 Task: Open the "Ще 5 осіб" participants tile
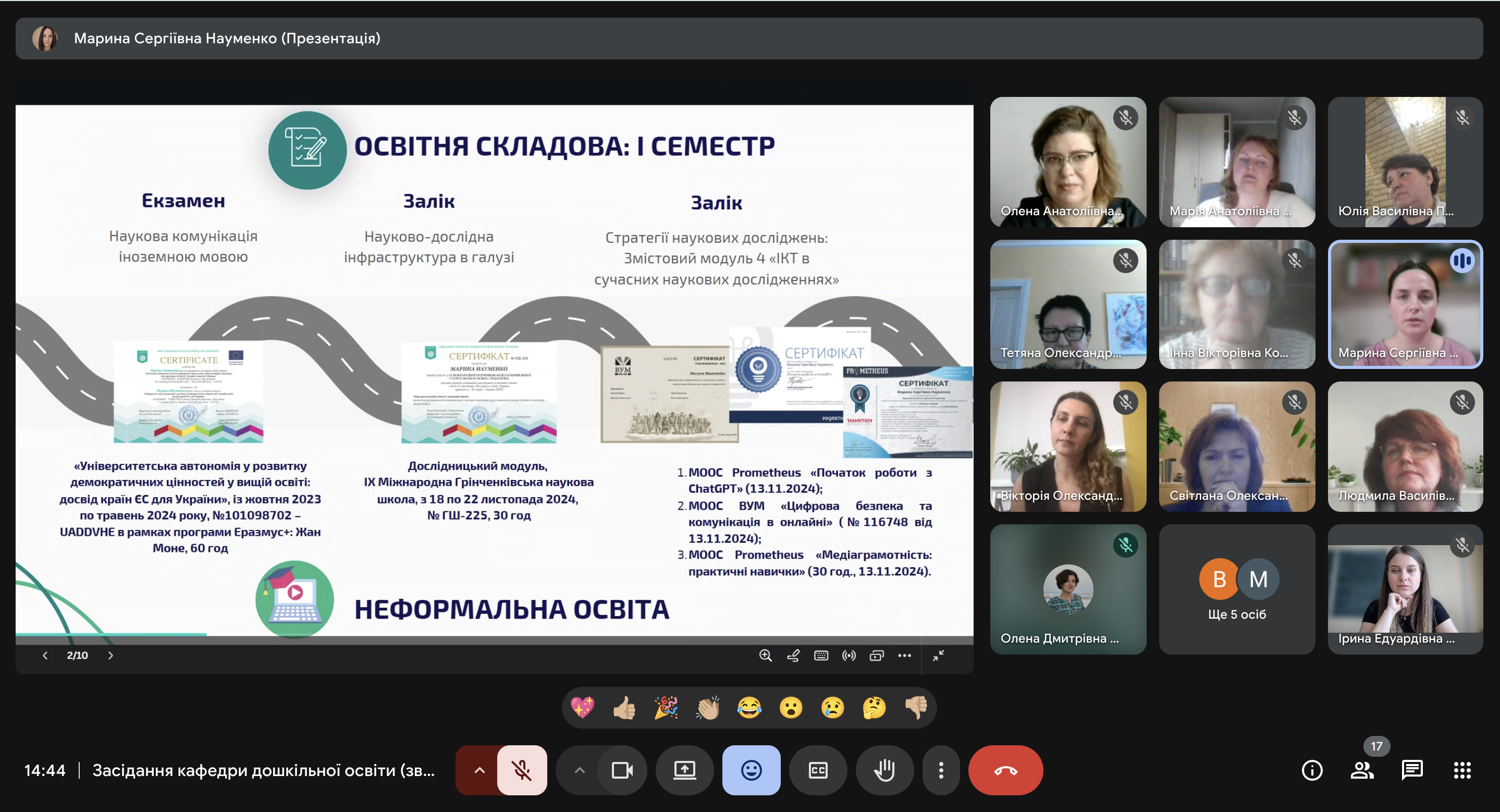tap(1237, 589)
